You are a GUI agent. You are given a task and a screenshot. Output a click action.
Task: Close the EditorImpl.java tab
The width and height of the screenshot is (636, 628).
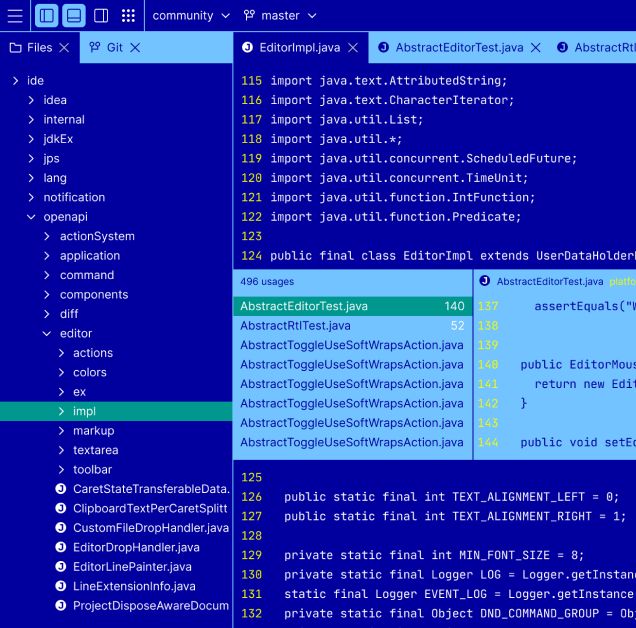point(353,48)
